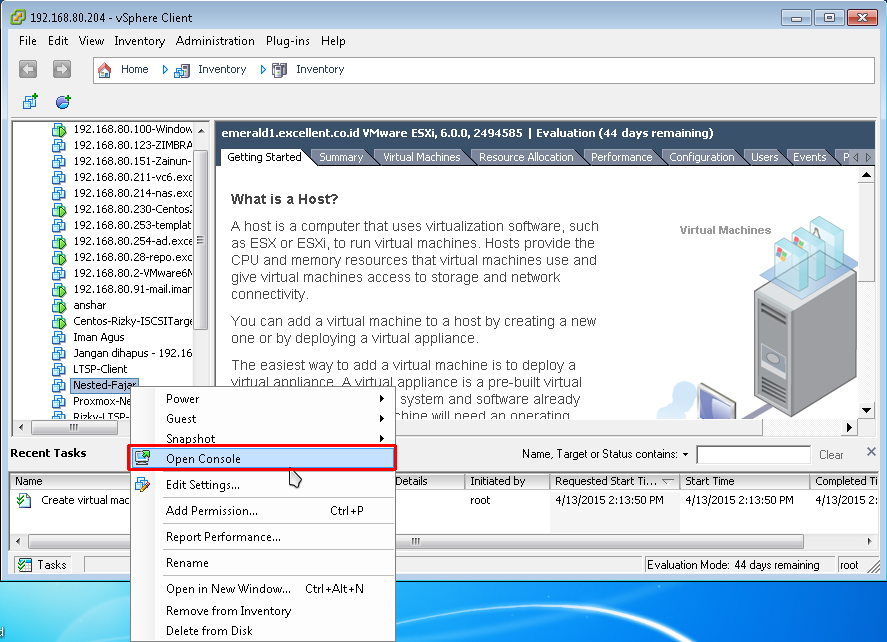Expand the Power submenu
The width and height of the screenshot is (887, 642).
coord(381,399)
